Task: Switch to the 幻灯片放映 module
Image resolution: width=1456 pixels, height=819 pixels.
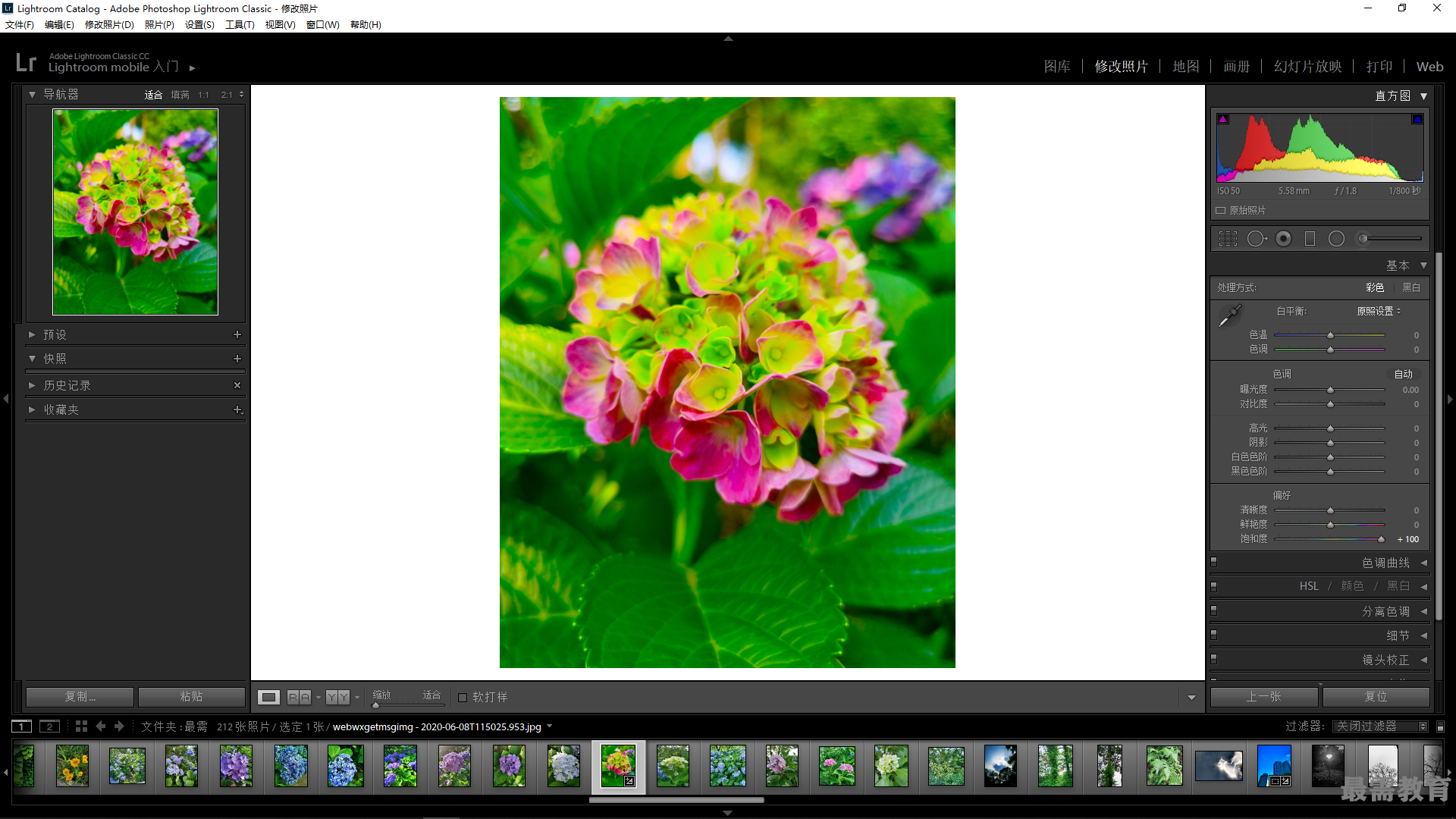Action: coord(1308,67)
